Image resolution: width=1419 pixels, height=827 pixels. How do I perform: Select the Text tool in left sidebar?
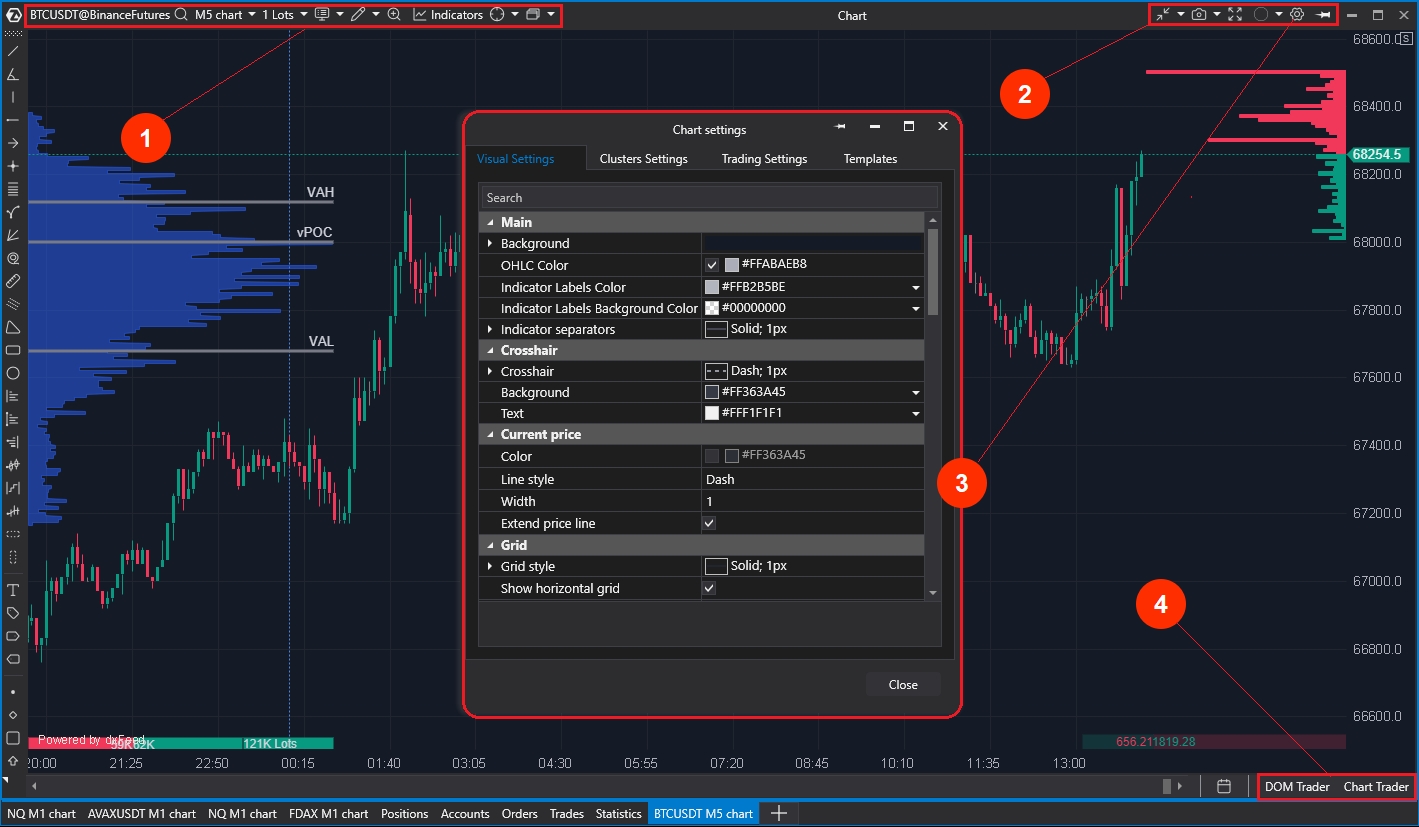13,590
